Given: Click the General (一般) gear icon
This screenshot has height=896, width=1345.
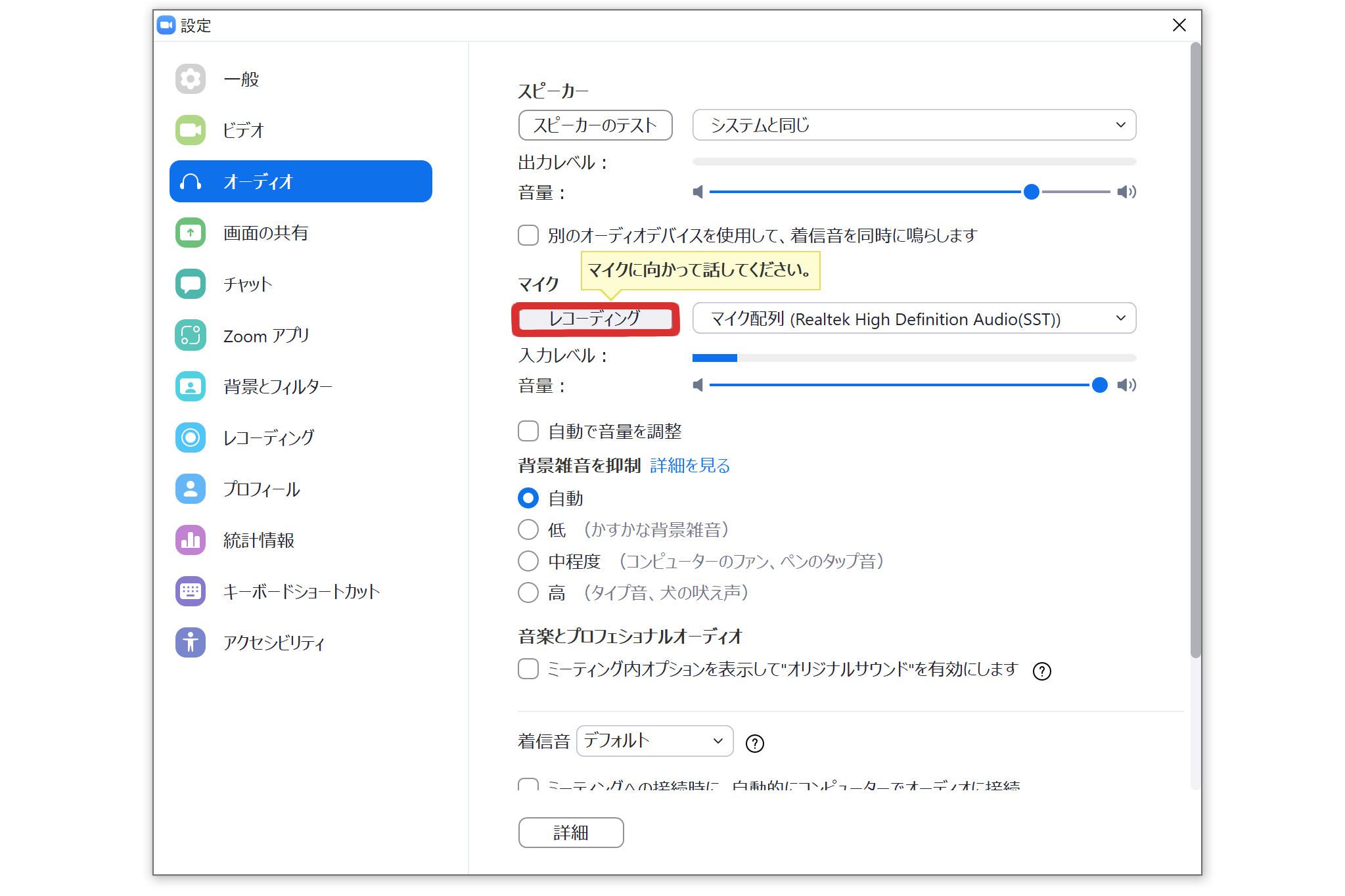Looking at the screenshot, I should 191,79.
